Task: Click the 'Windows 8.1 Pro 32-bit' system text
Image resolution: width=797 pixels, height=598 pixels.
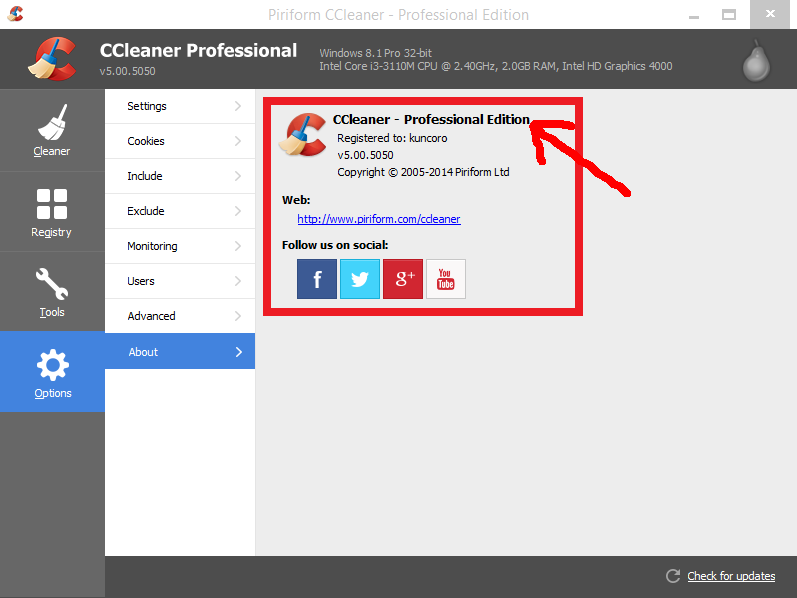Action: (376, 53)
